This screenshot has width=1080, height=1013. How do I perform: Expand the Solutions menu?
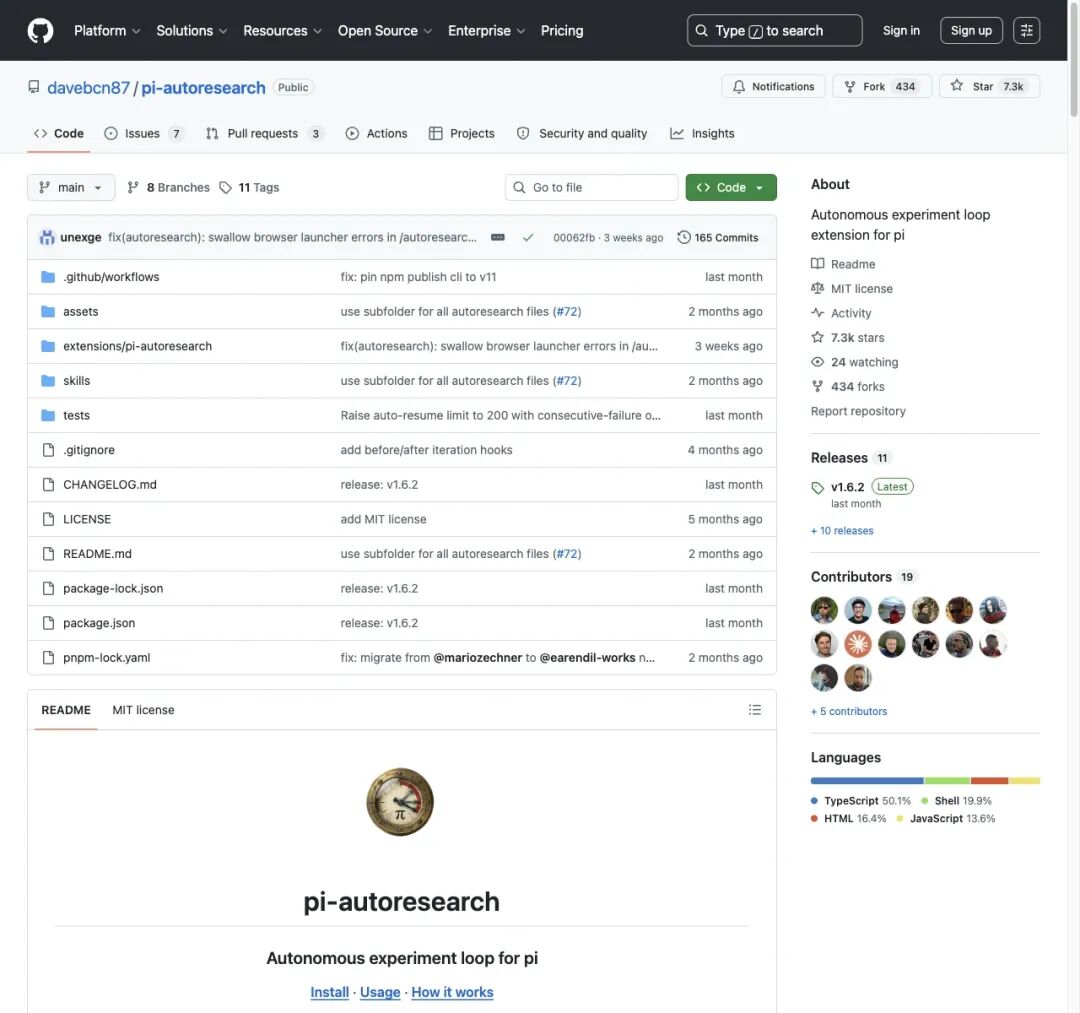(191, 31)
